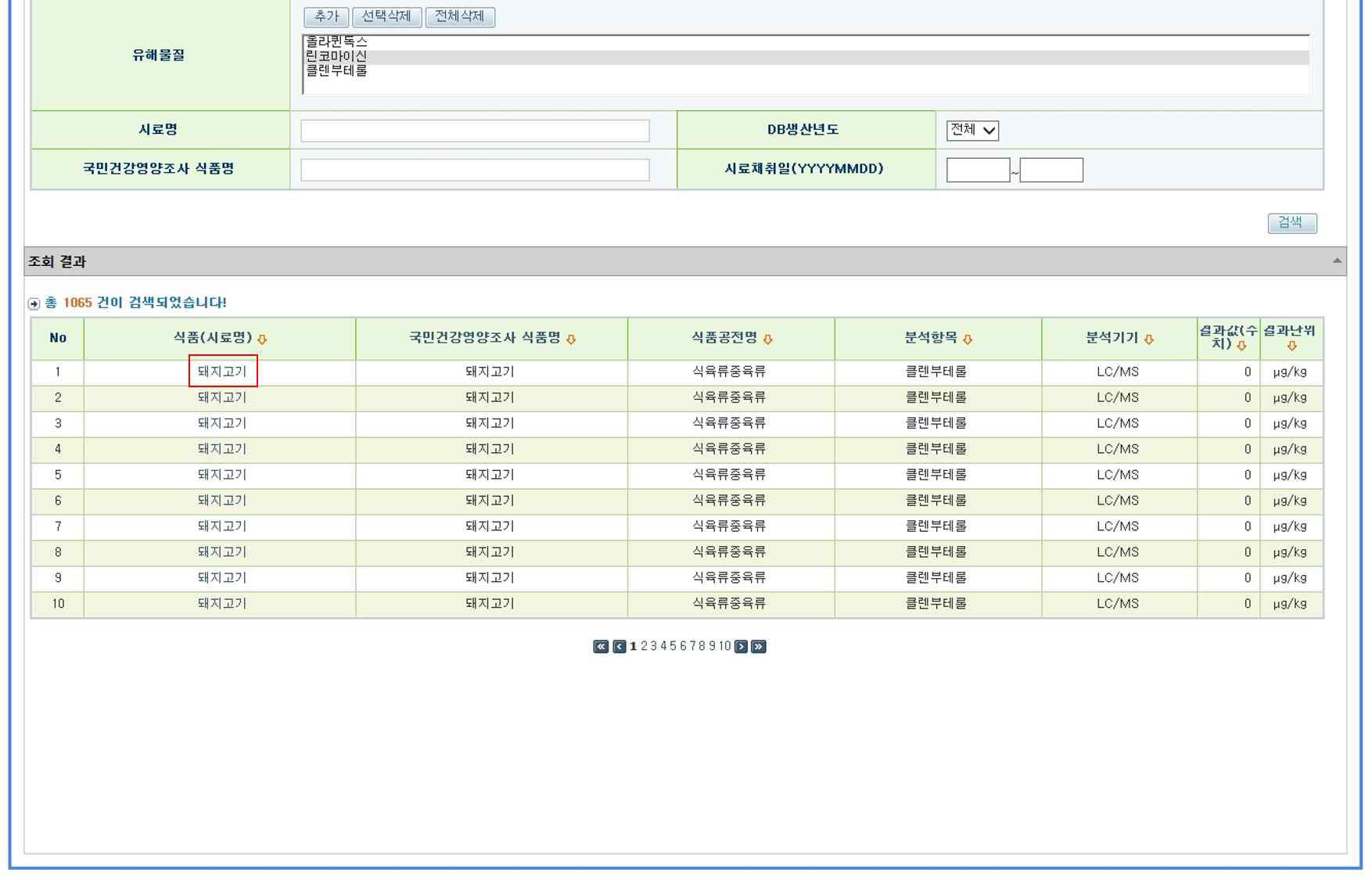This screenshot has height=880, width=1372.
Task: Focus the 시료명 input field
Action: [475, 131]
